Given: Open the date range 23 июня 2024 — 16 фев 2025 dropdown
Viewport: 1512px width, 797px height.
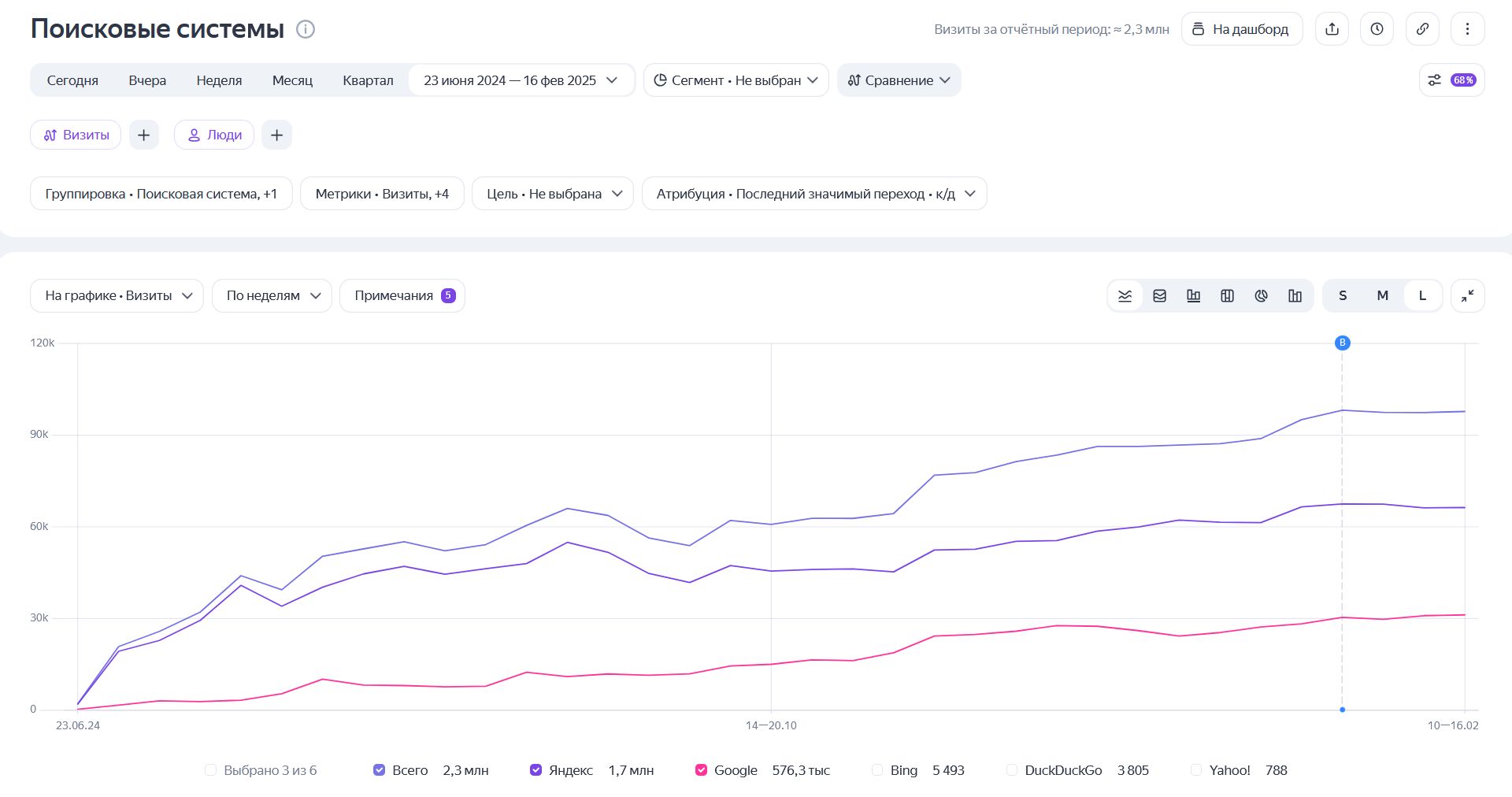Looking at the screenshot, I should pos(521,80).
